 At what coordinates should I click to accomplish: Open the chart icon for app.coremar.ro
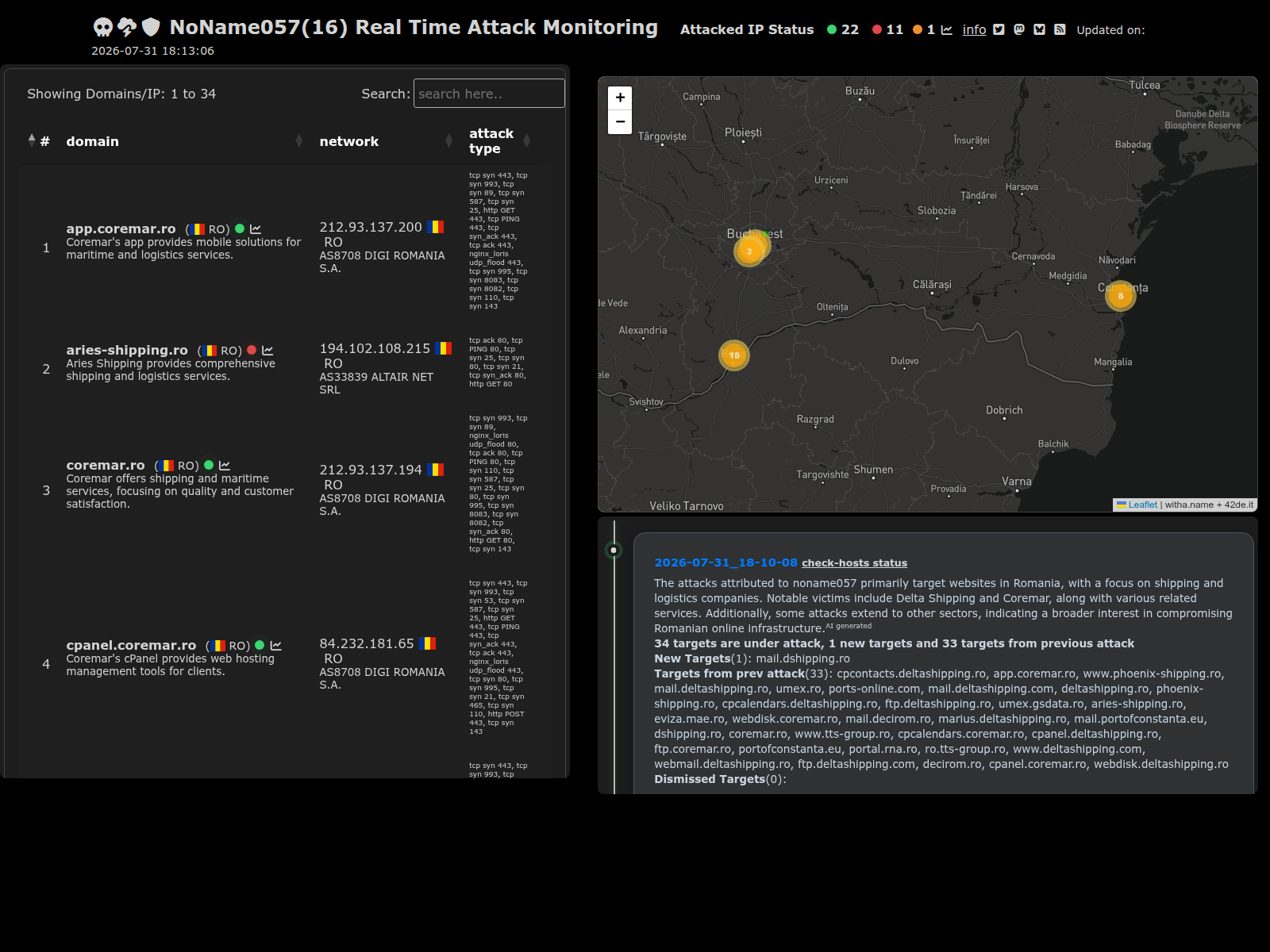coord(256,229)
